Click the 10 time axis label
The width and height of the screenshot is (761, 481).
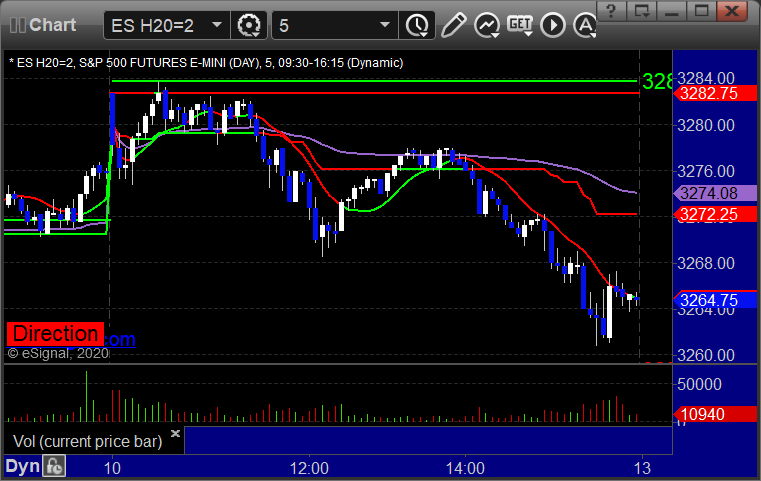(x=112, y=468)
